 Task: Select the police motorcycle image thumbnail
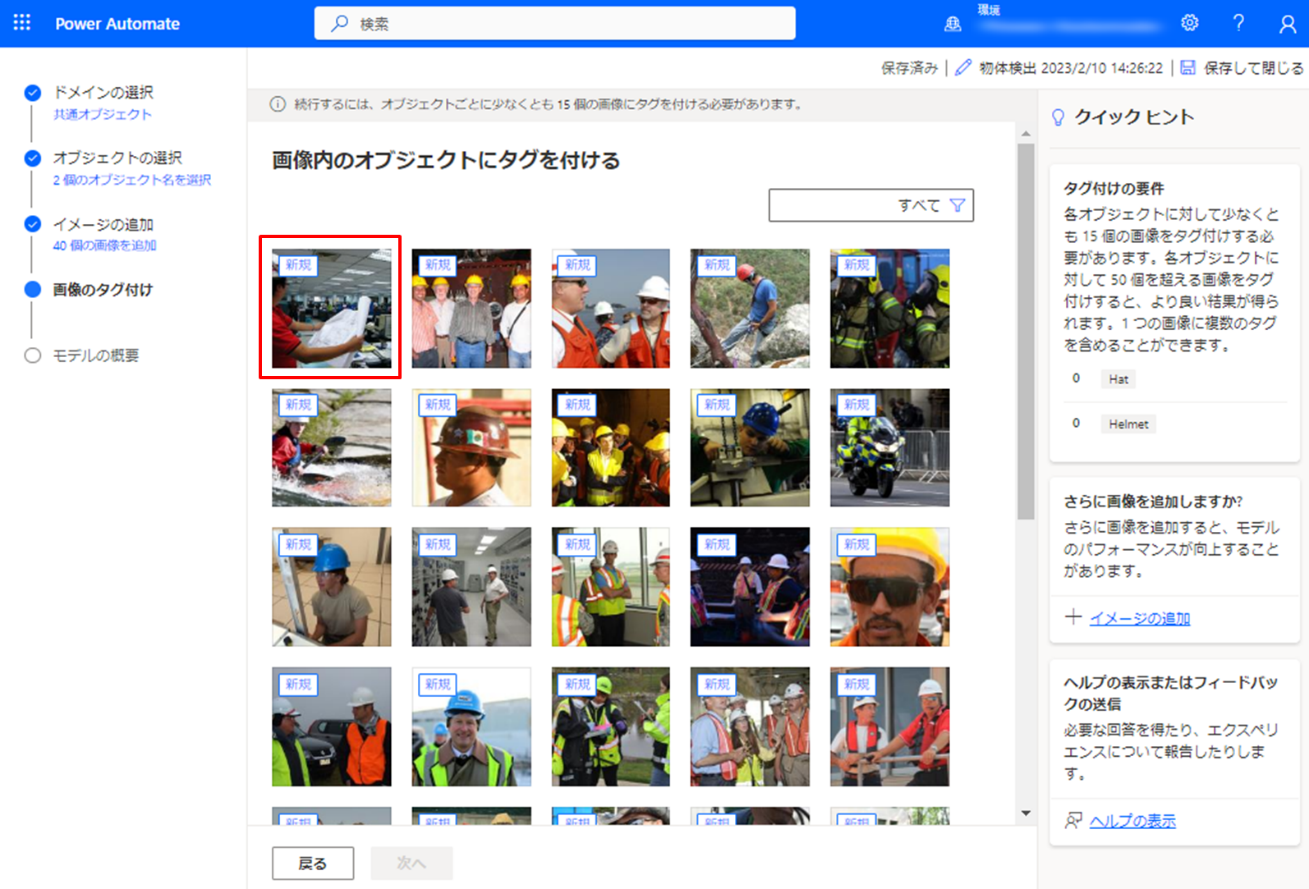click(889, 448)
